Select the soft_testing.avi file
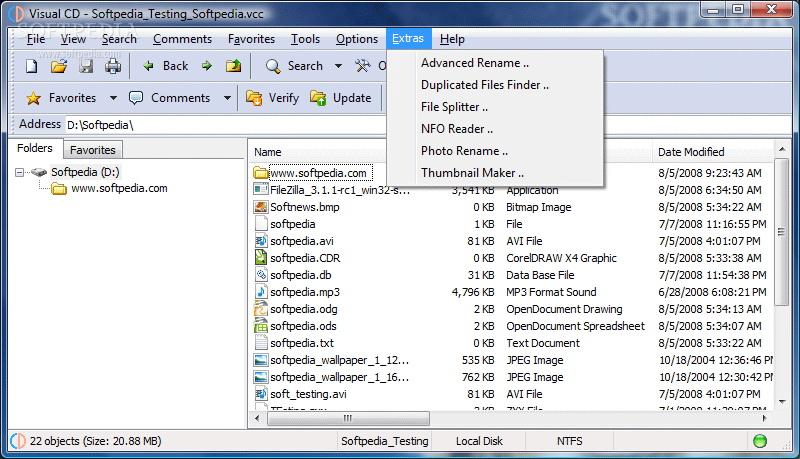800x459 pixels. pos(308,394)
